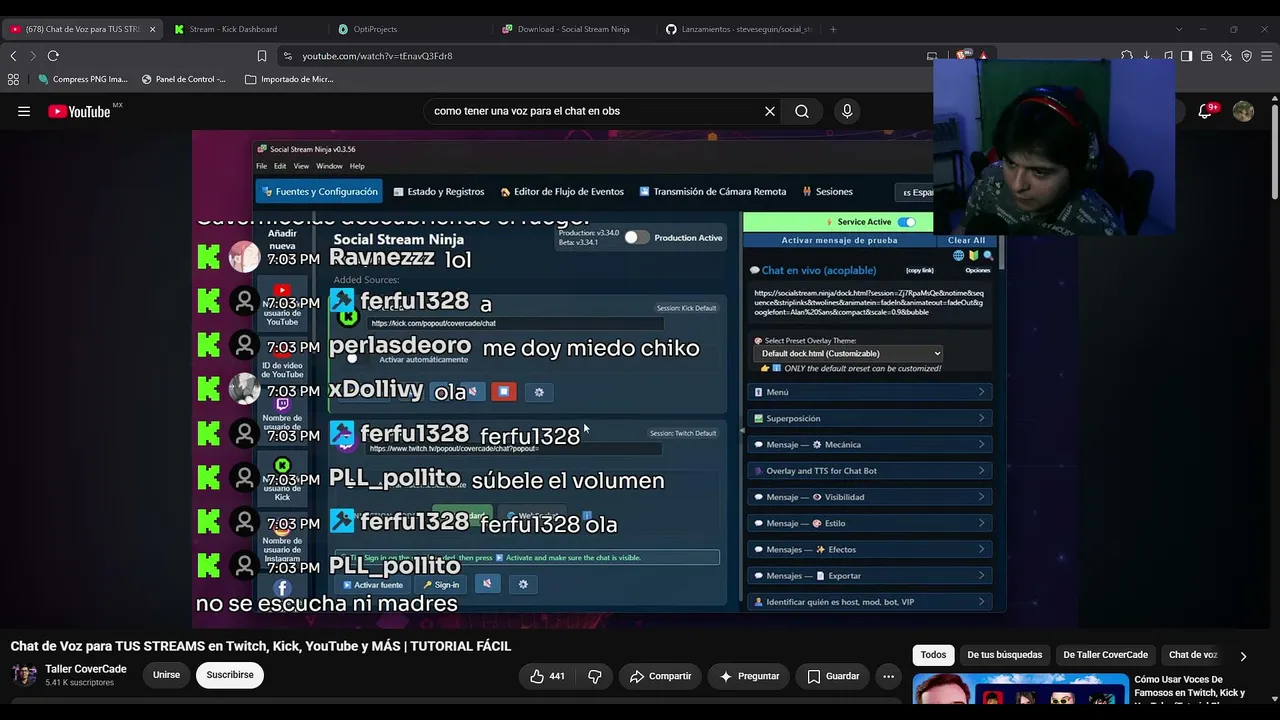
Task: Expand the Mensajes Exportar section
Action: [x=870, y=576]
